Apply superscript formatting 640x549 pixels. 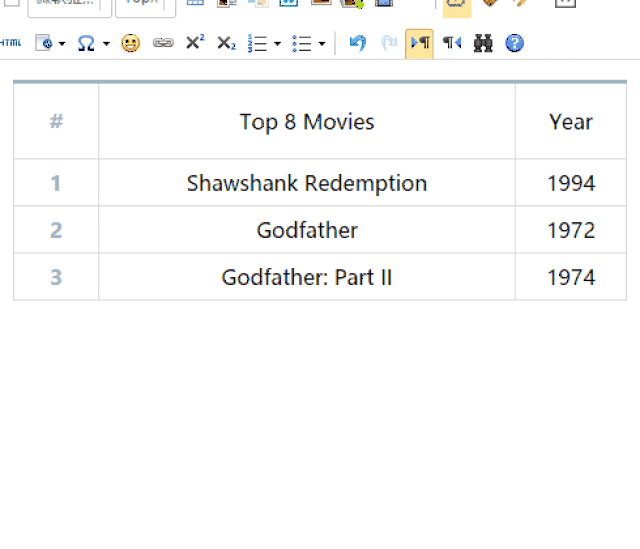tap(195, 43)
